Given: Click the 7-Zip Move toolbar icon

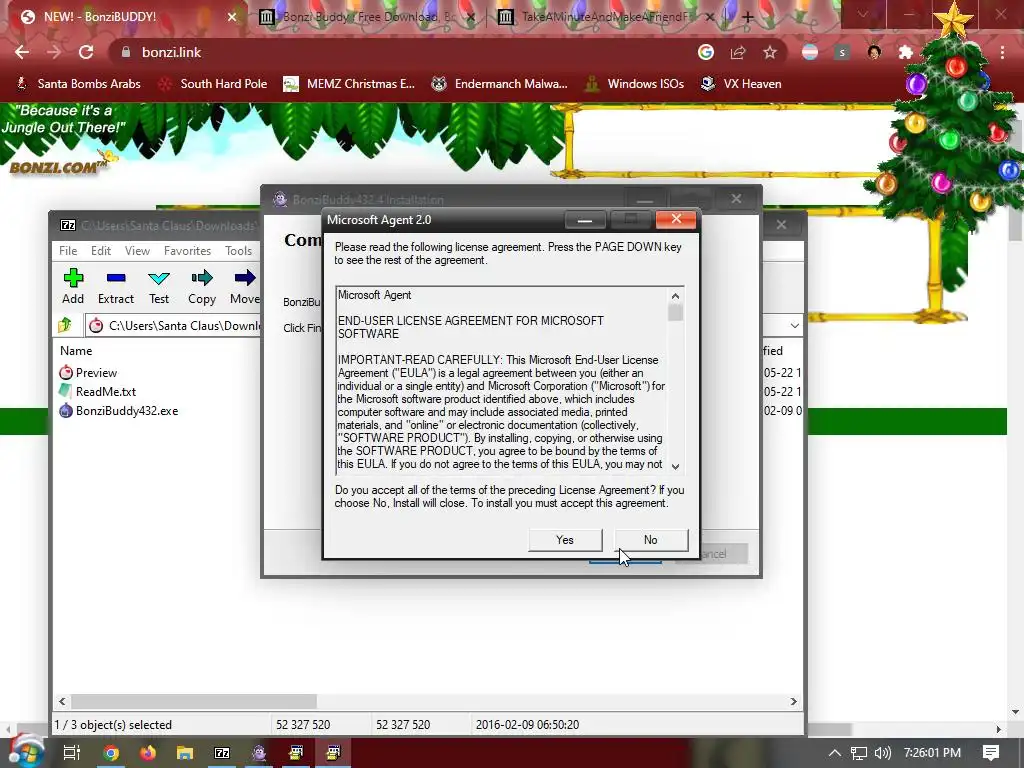Looking at the screenshot, I should (245, 286).
